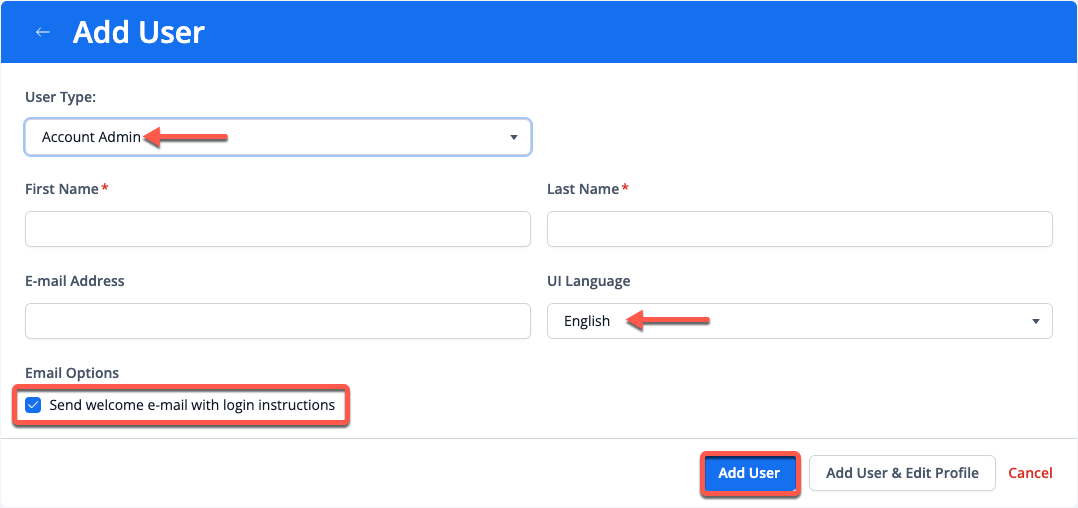Click the Add User & Edit Profile button
The height and width of the screenshot is (508, 1078).
pos(902,473)
